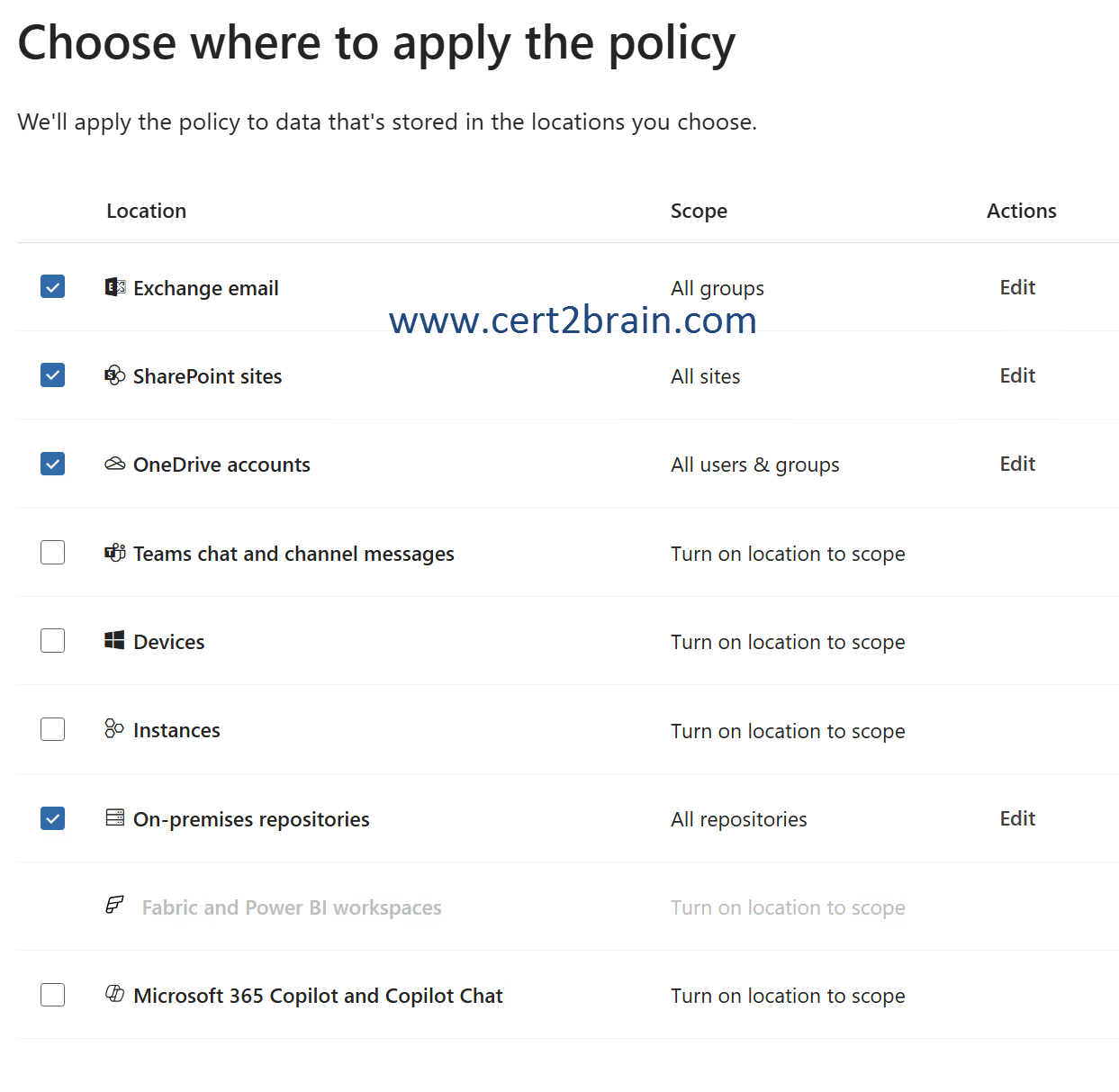
Task: Edit the OneDrive accounts scope
Action: coord(1017,464)
